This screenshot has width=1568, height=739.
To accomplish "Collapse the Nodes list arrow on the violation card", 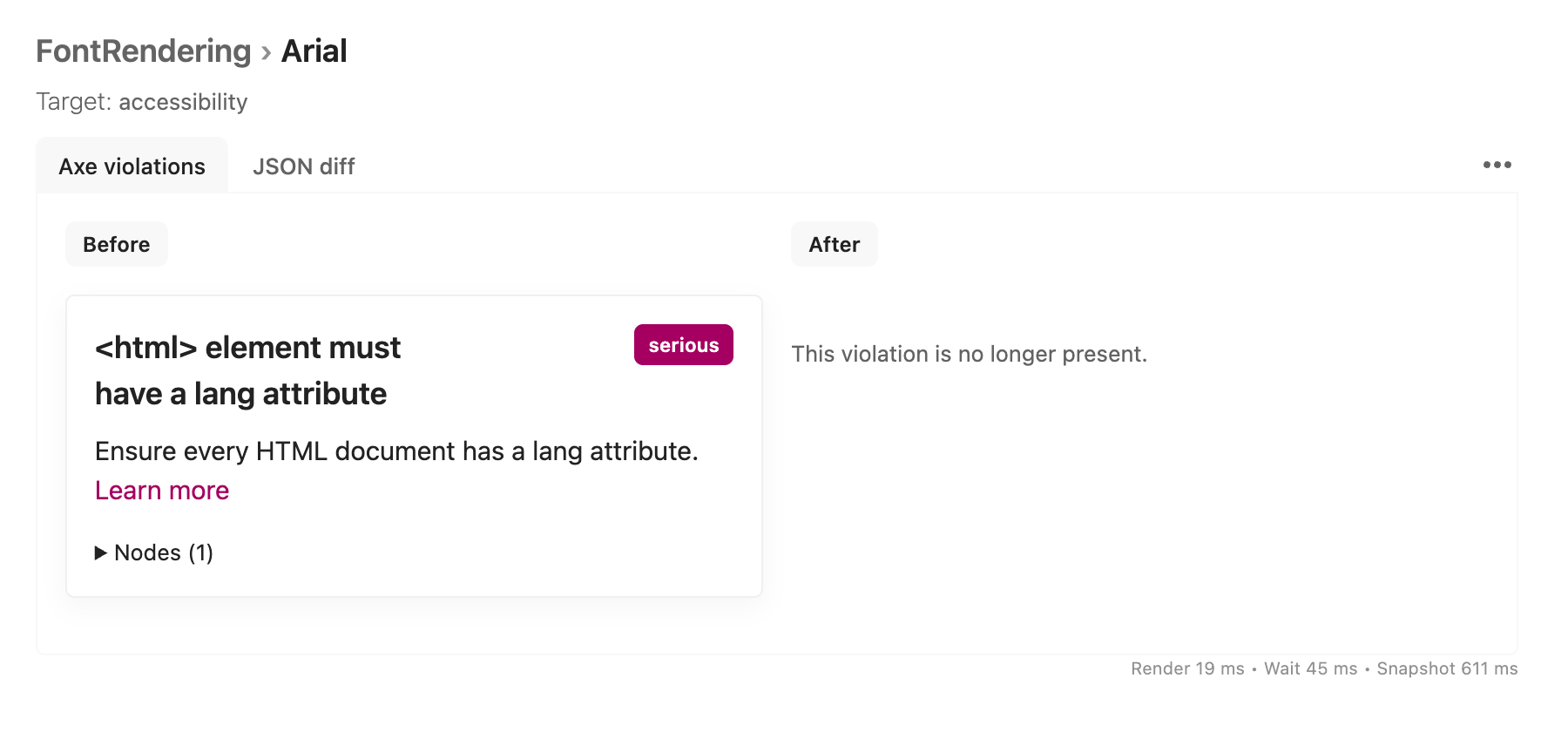I will 101,553.
